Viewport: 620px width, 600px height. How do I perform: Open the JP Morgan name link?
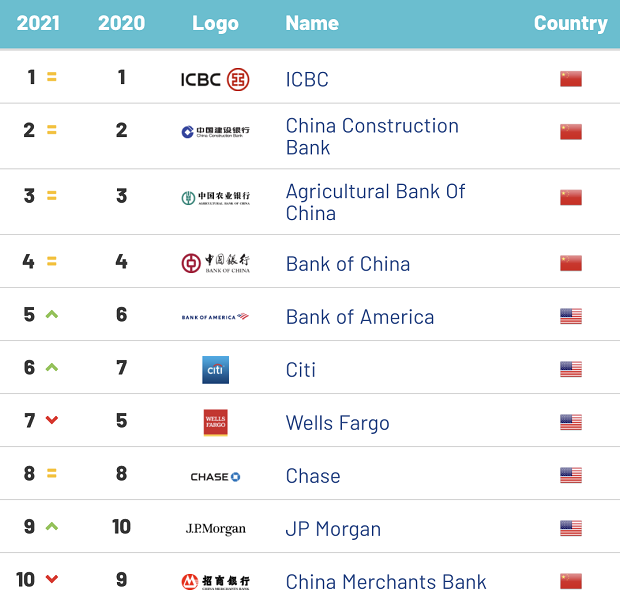(x=333, y=529)
